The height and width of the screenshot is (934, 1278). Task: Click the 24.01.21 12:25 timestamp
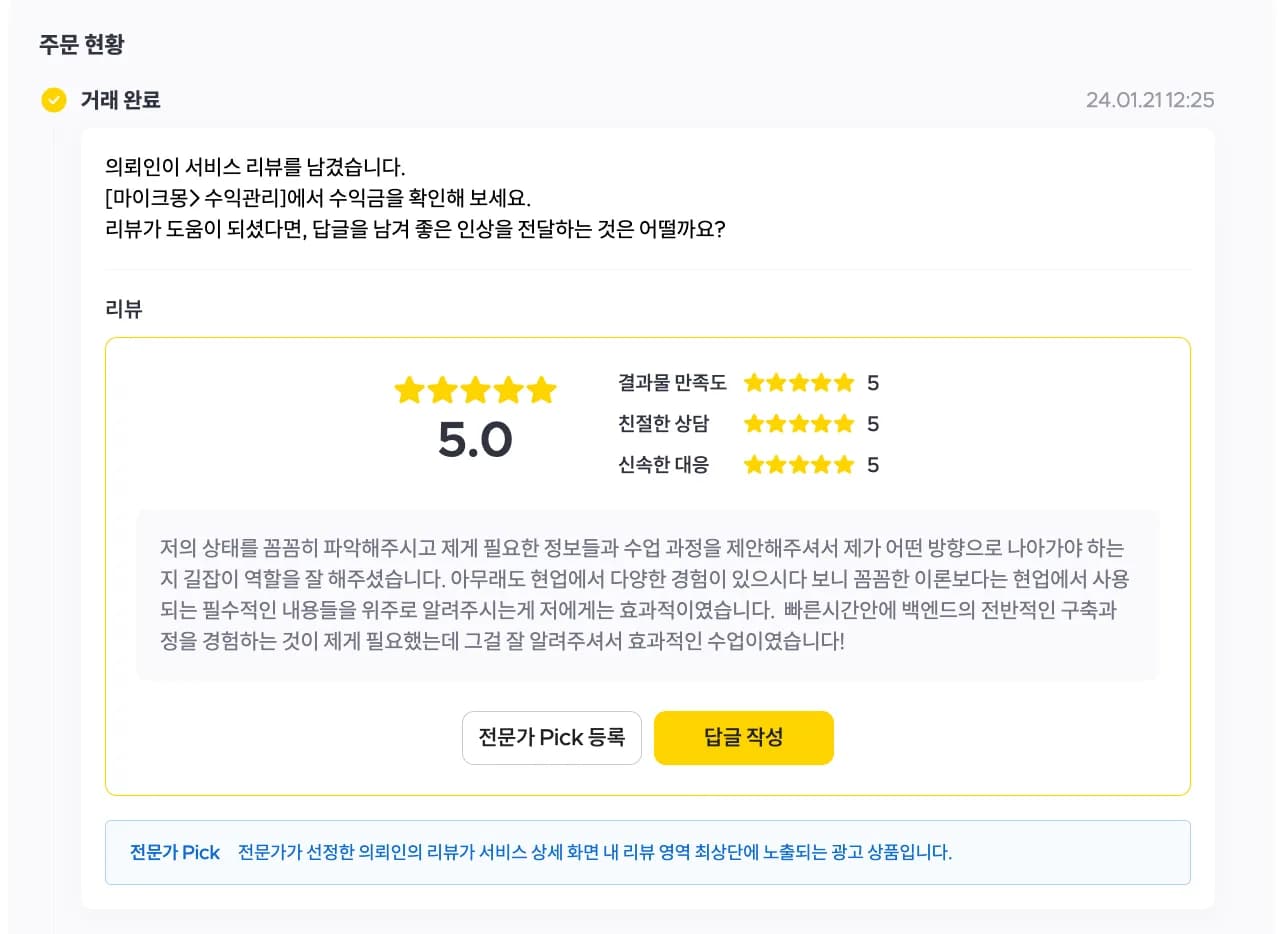coord(1150,100)
